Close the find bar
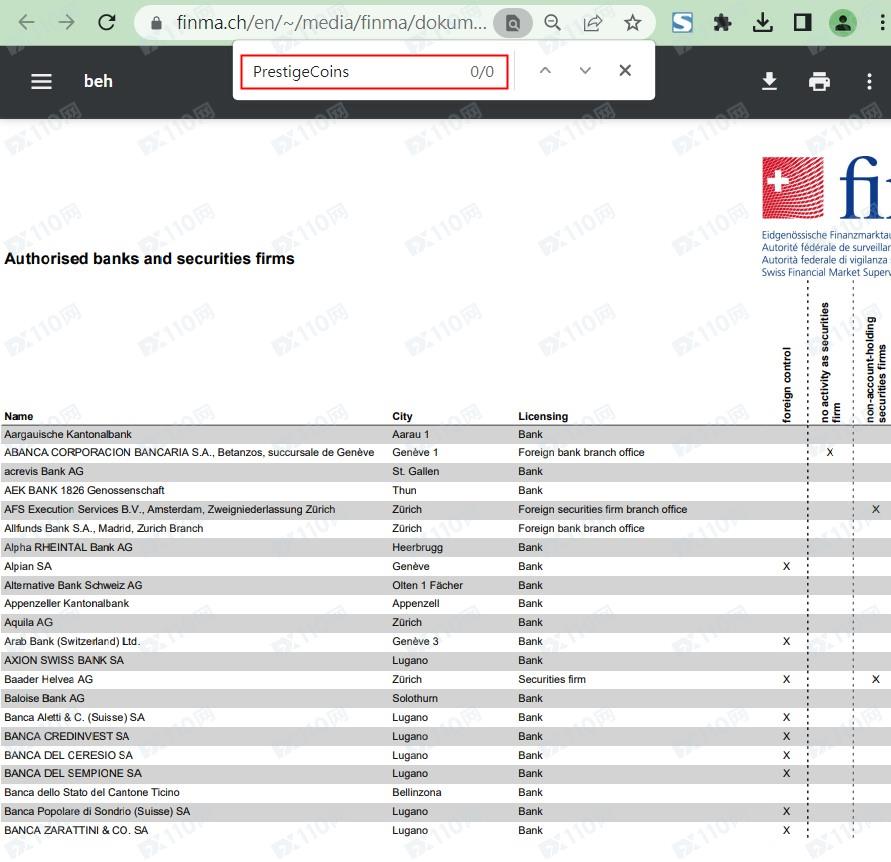The width and height of the screenshot is (891, 862). (625, 71)
